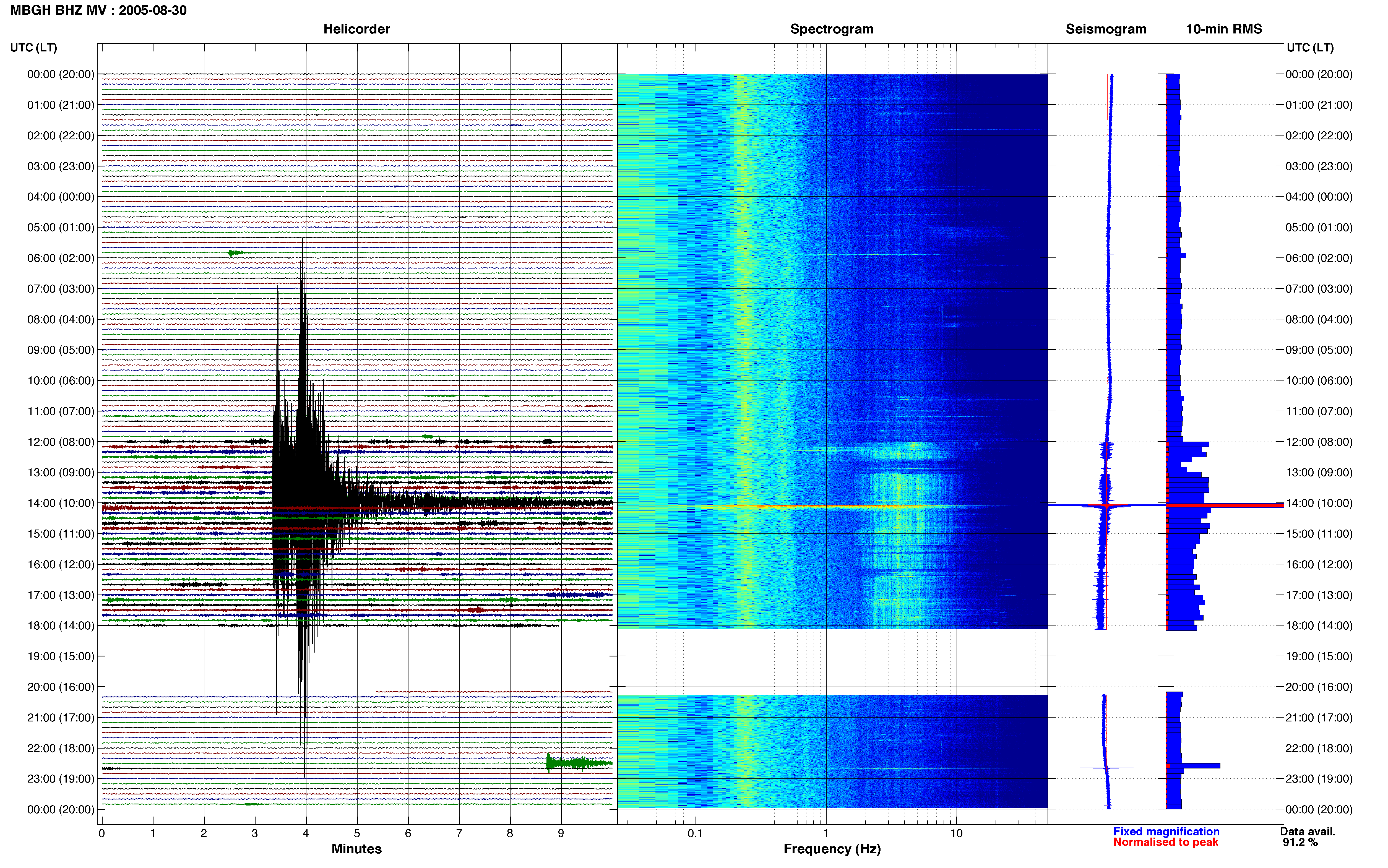Viewport: 1388px width, 868px height.
Task: Click the long blue RMS bar near 22:30
Action: pyautogui.click(x=1193, y=765)
